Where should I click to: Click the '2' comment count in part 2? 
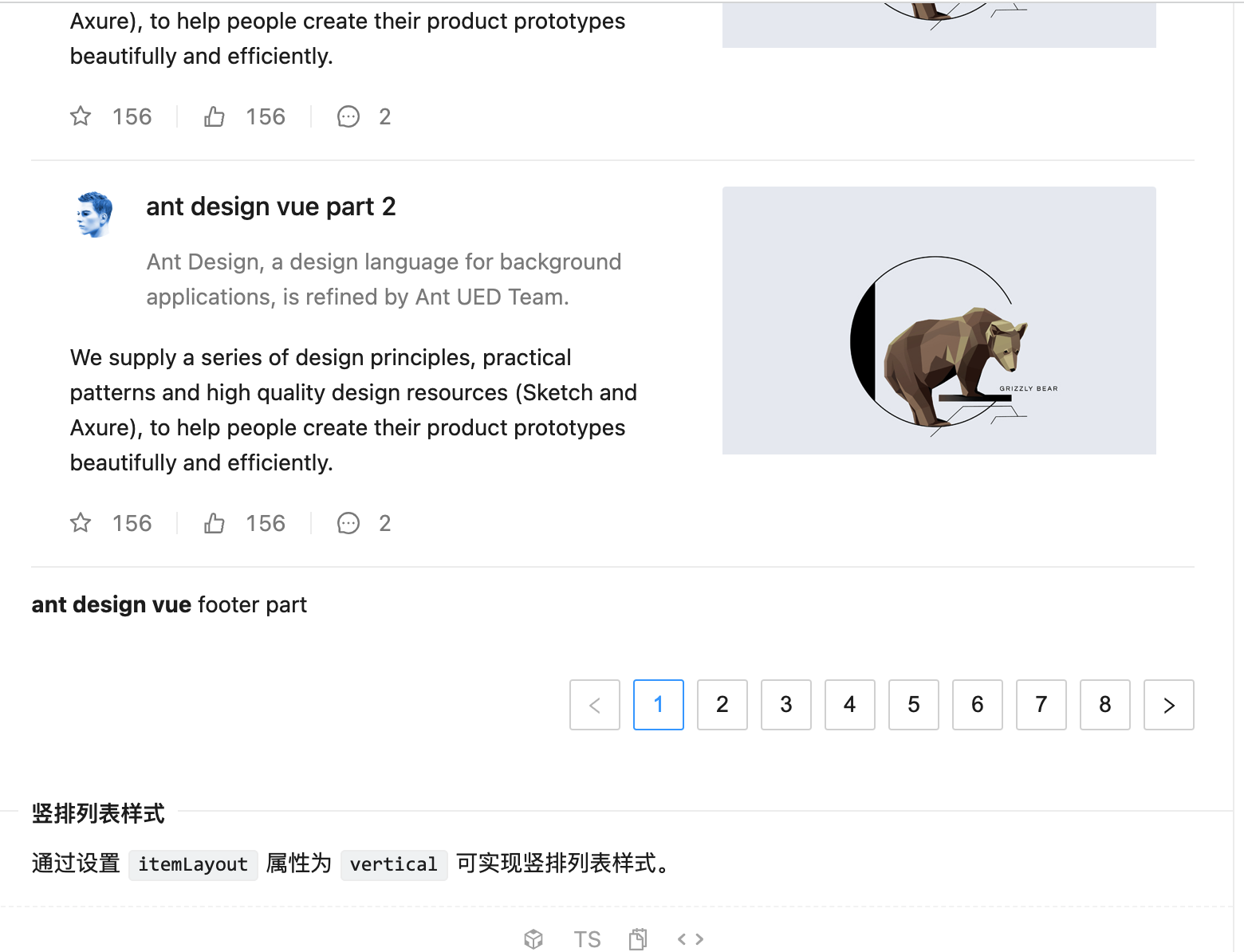click(x=385, y=523)
